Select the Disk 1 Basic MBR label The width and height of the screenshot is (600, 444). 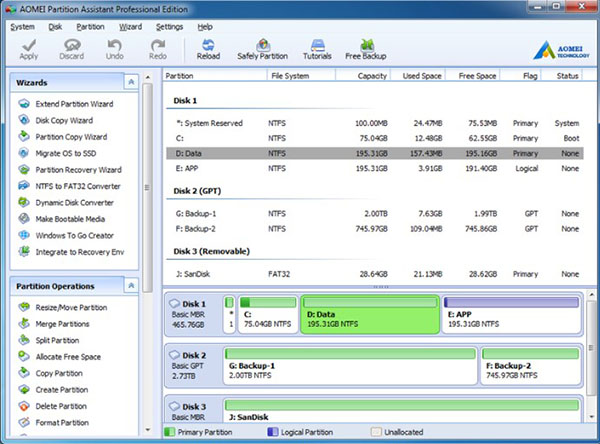coord(194,314)
